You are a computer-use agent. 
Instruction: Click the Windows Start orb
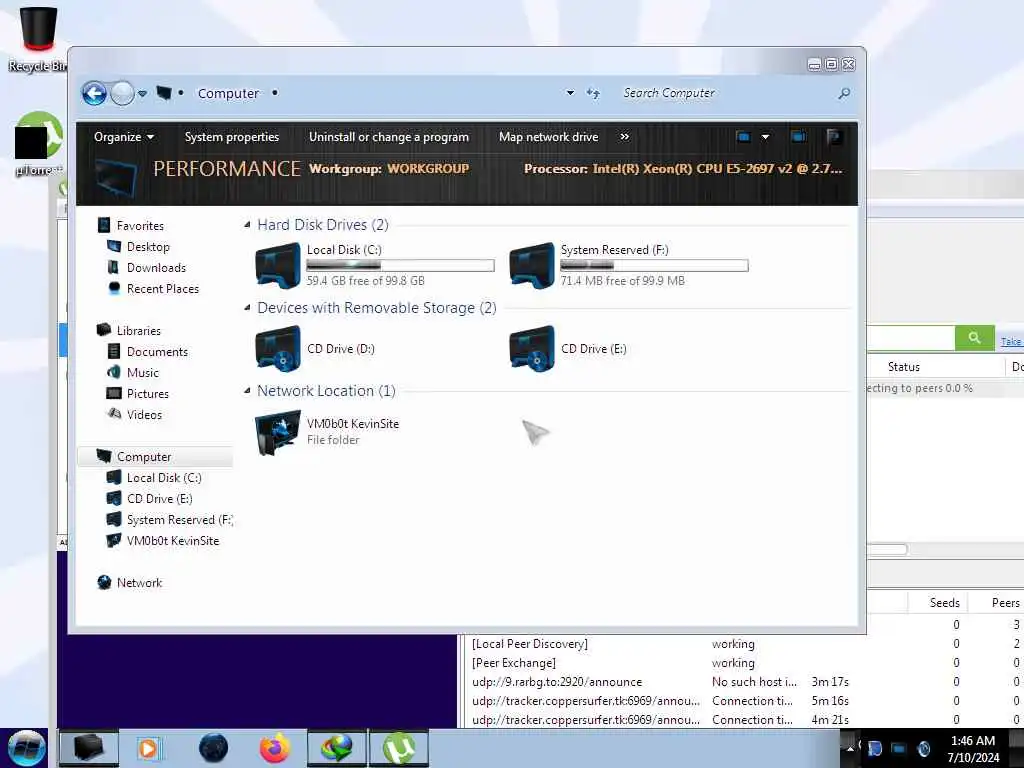[25, 748]
